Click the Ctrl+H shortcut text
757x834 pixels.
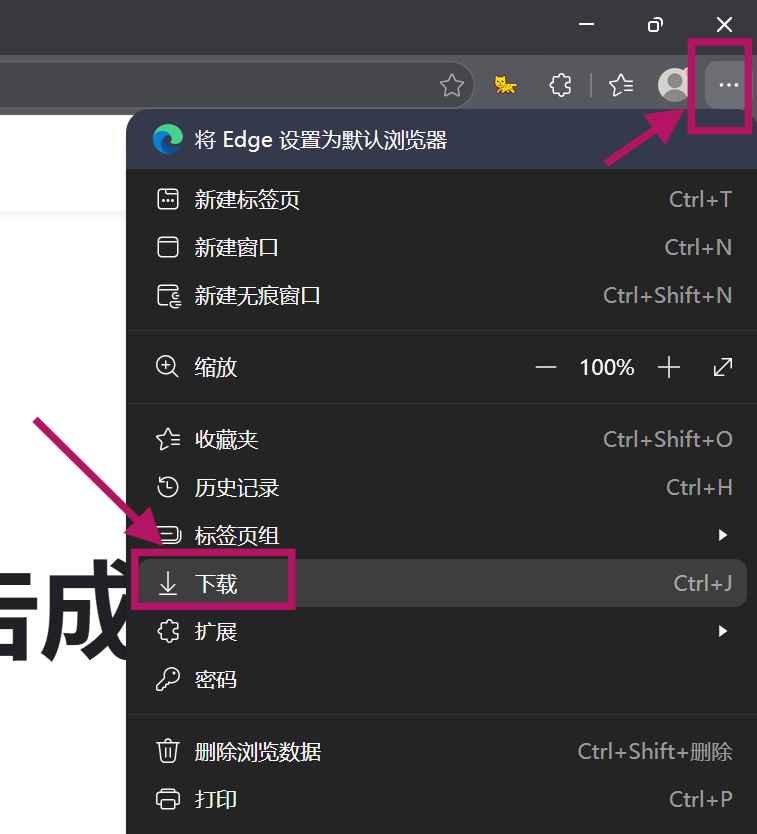click(x=699, y=488)
